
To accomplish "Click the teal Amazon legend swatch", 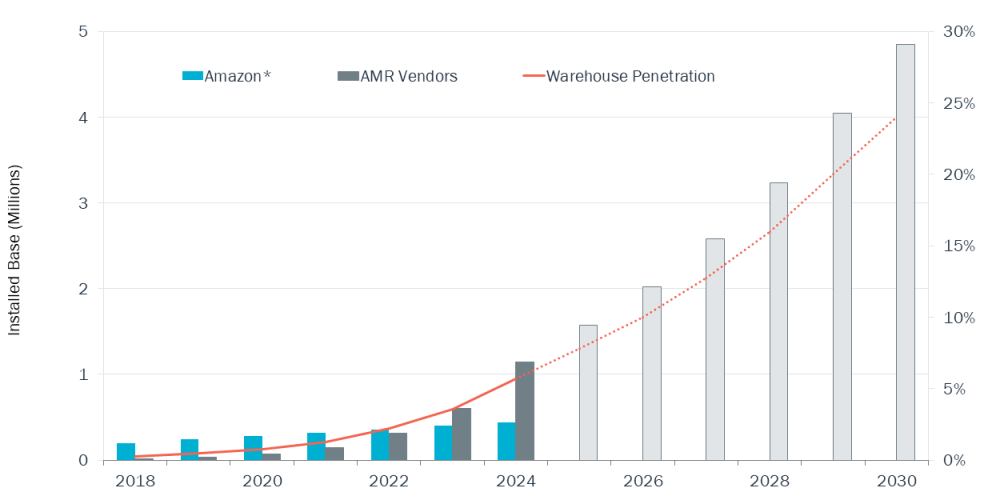I will 192,76.
